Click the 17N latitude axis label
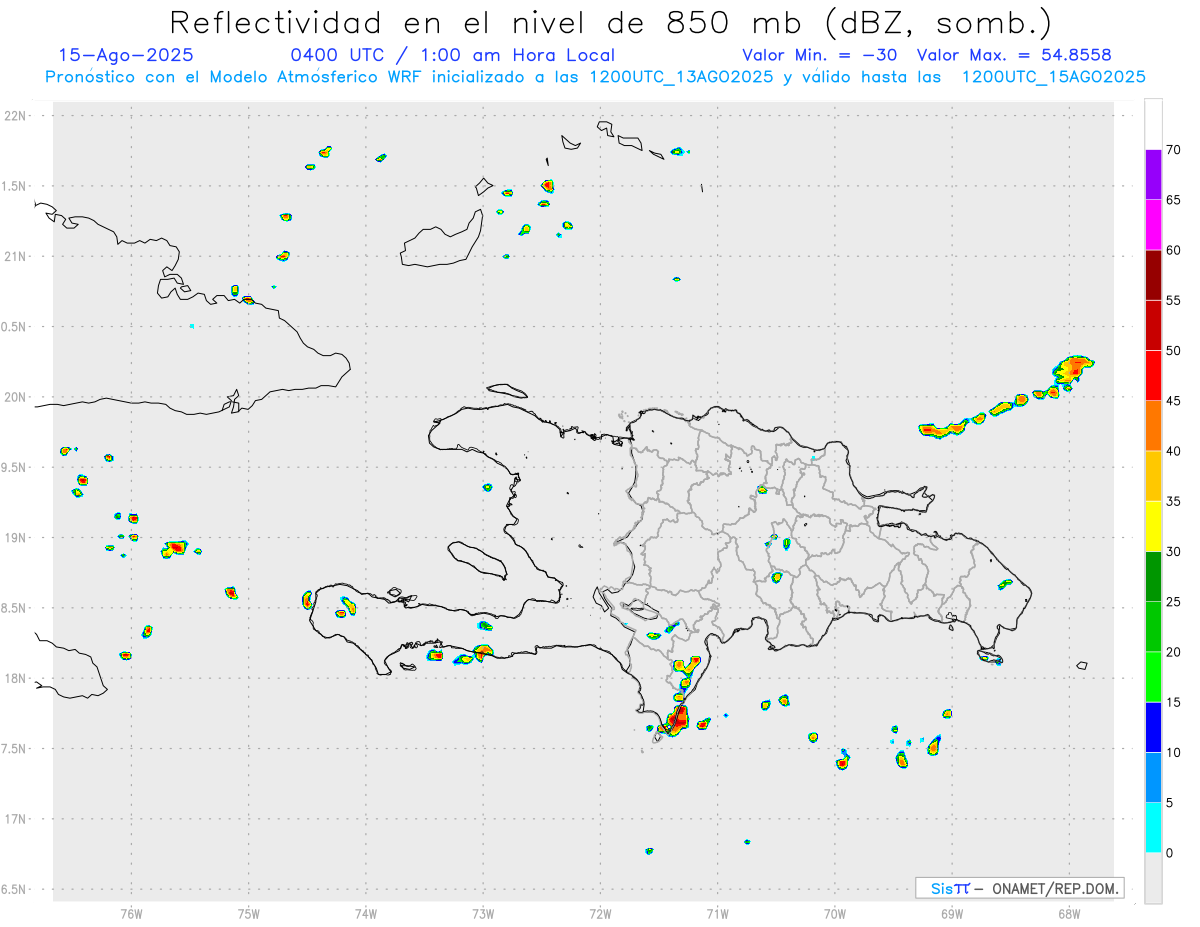Screen dimensions: 1200x927 [16, 819]
